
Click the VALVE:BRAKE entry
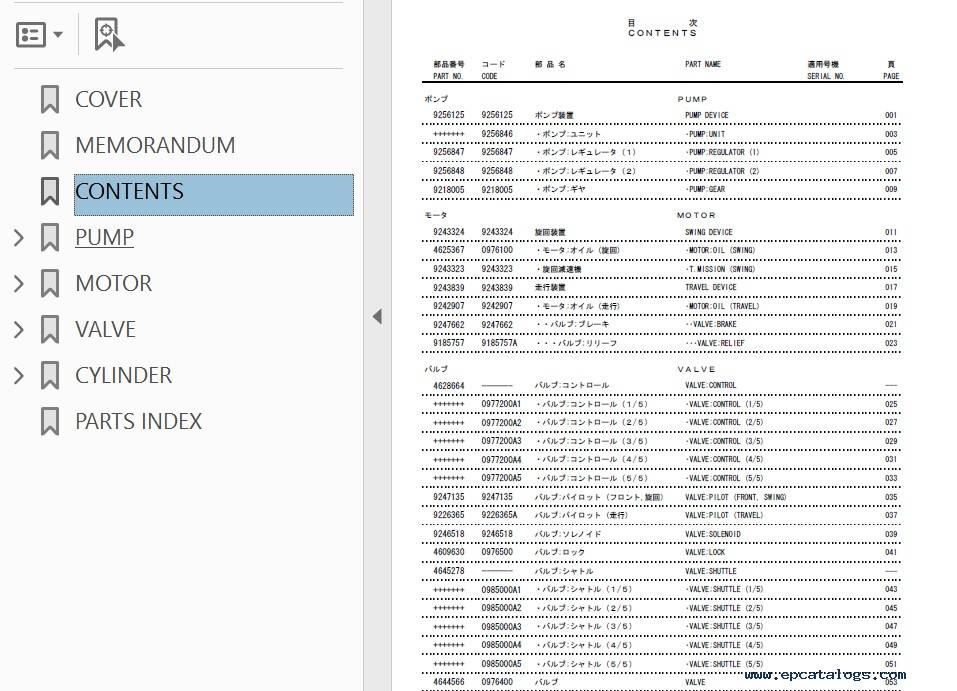coord(711,325)
